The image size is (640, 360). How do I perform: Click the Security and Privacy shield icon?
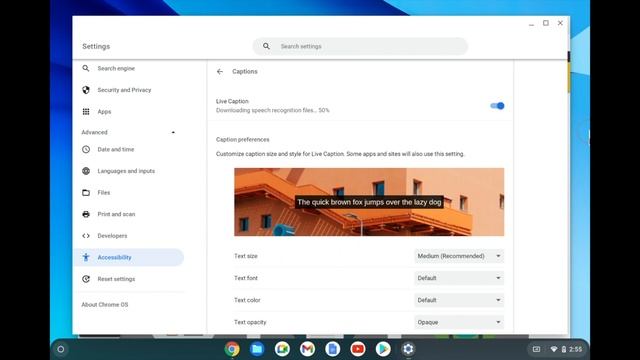coord(86,90)
